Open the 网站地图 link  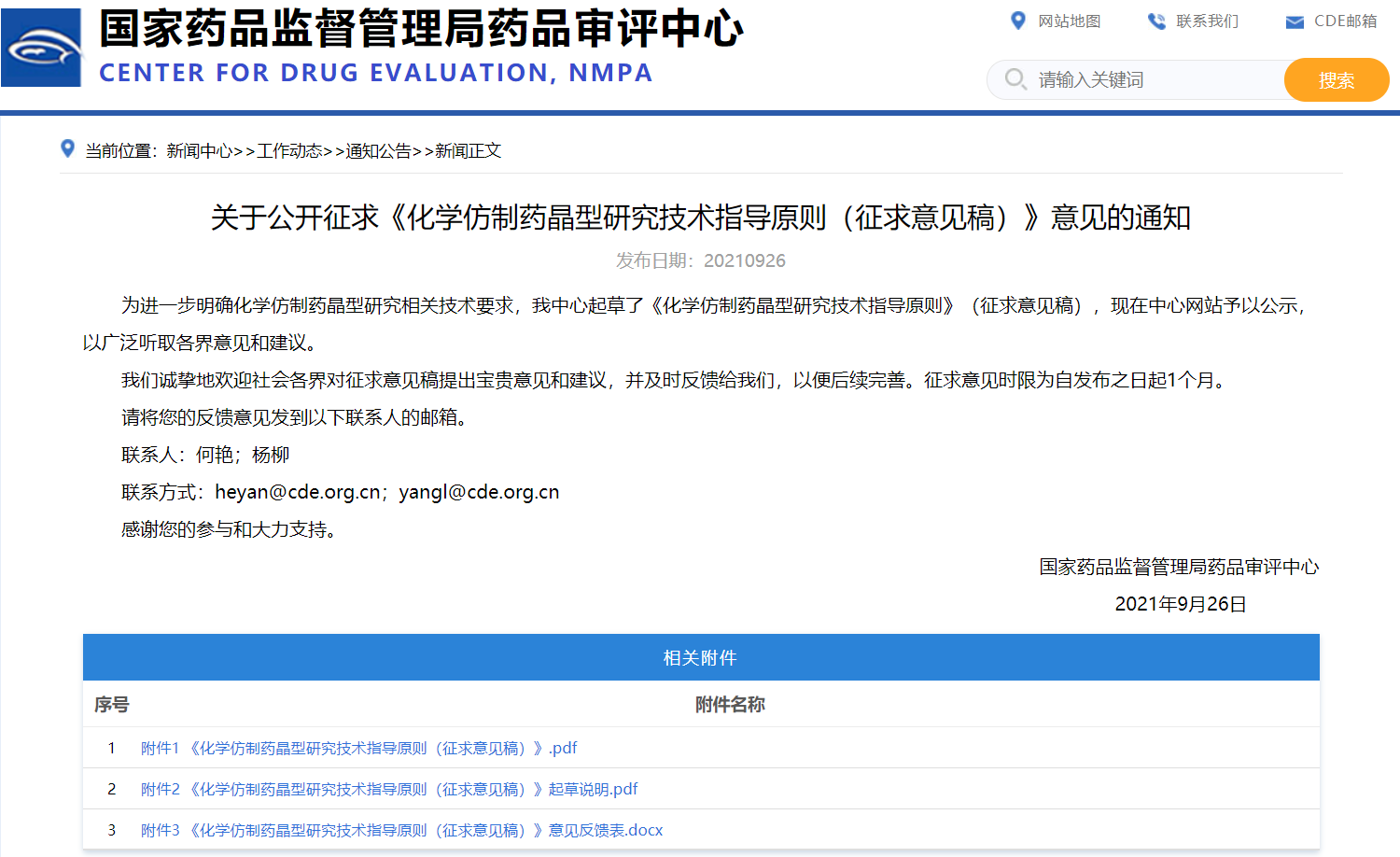pyautogui.click(x=1069, y=21)
